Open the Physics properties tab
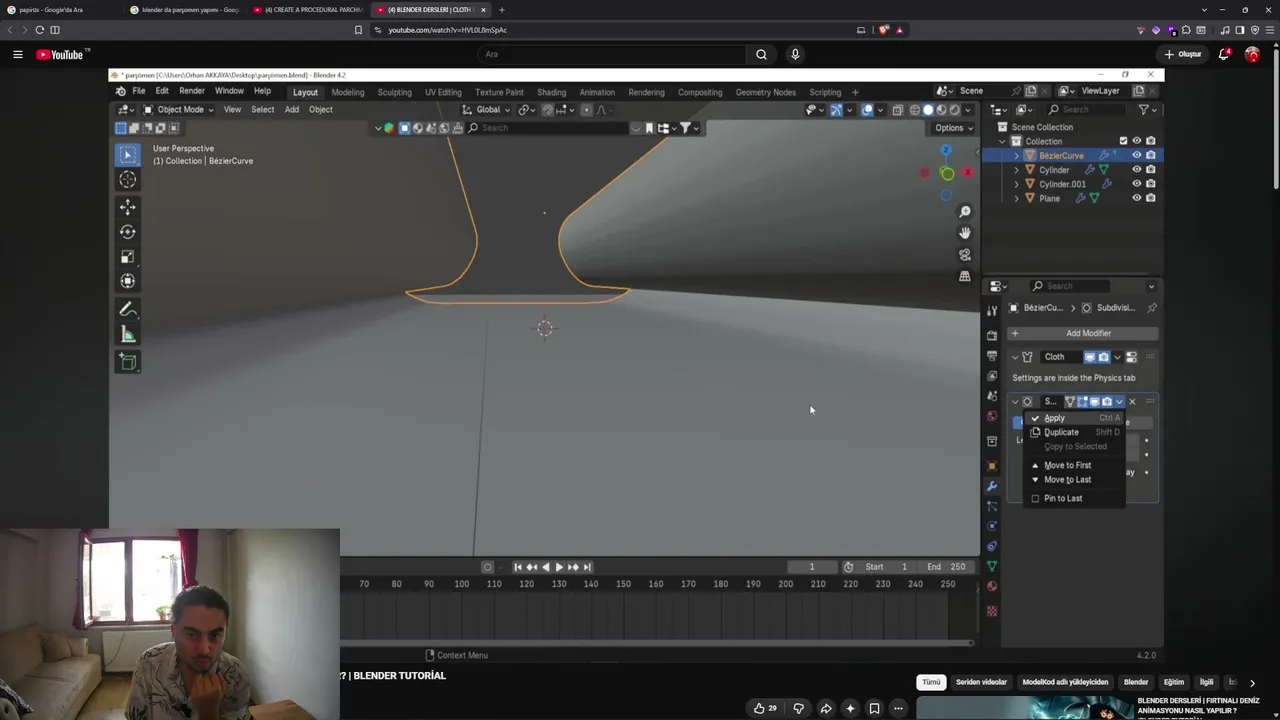 click(x=992, y=526)
